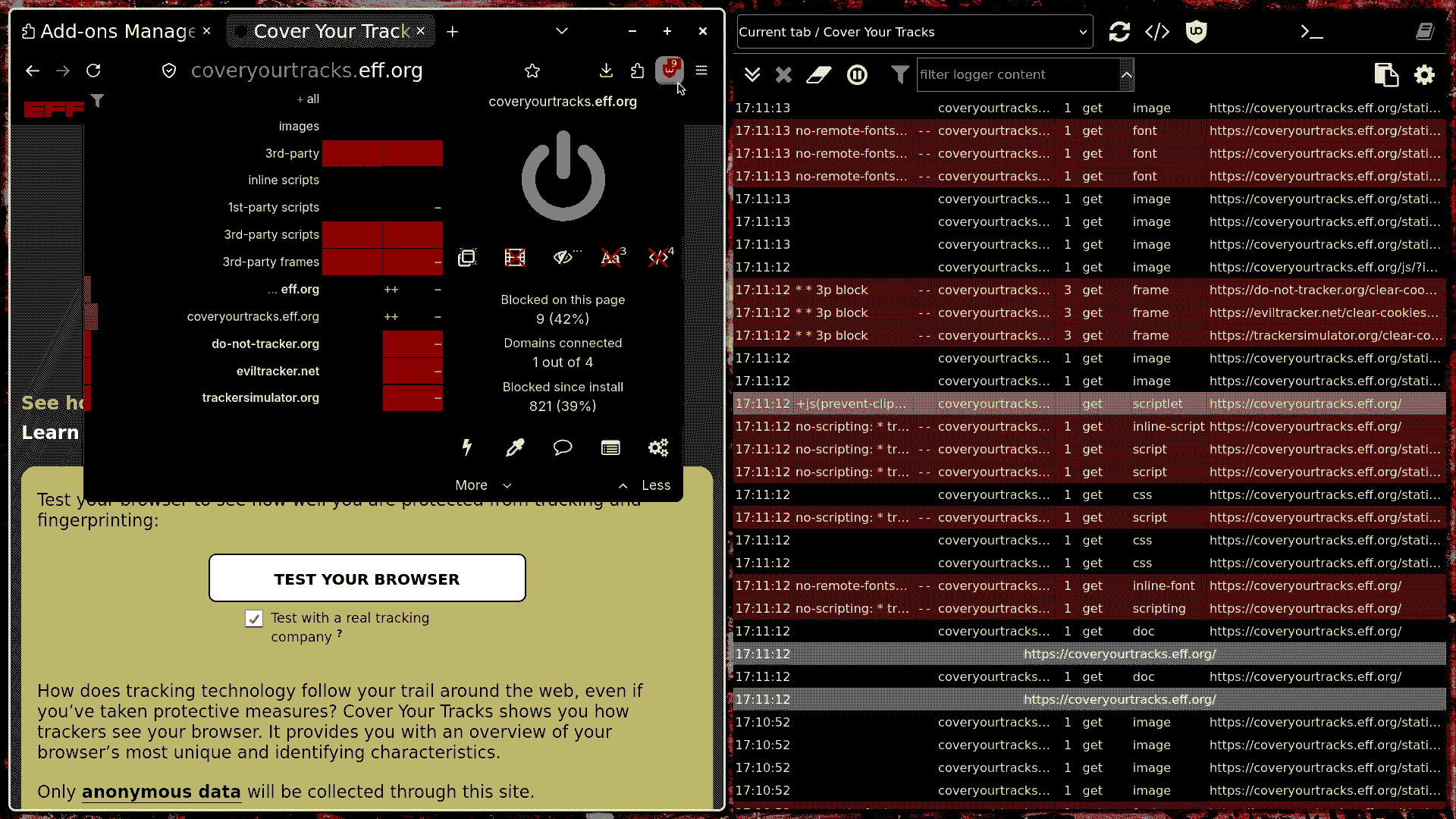This screenshot has width=1456, height=819.
Task: Open the 'anonymous data' link
Action: click(162, 792)
